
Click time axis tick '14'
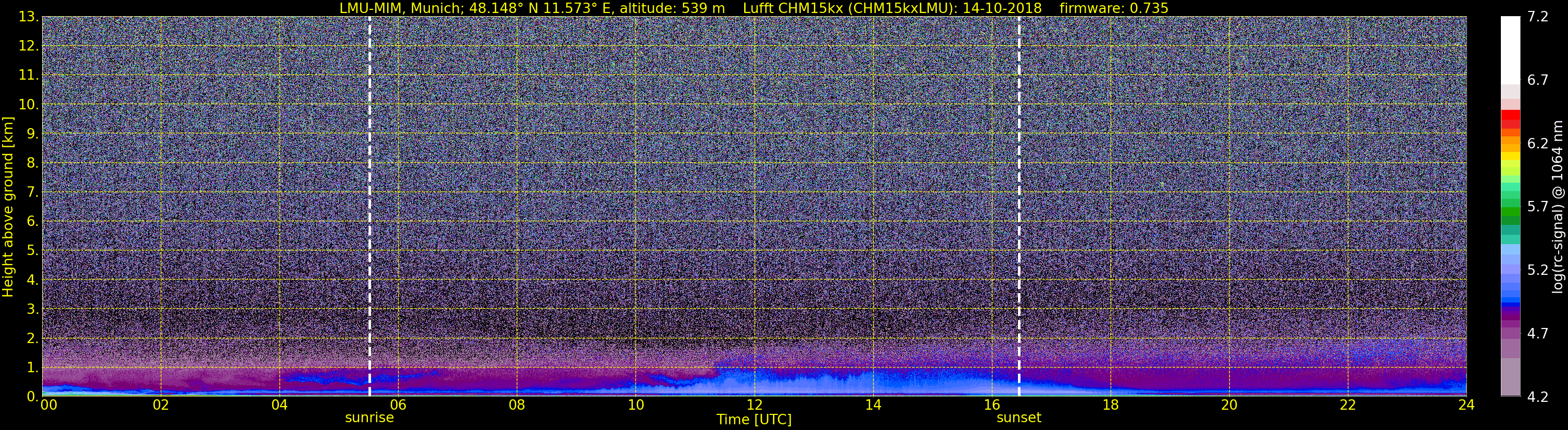873,405
